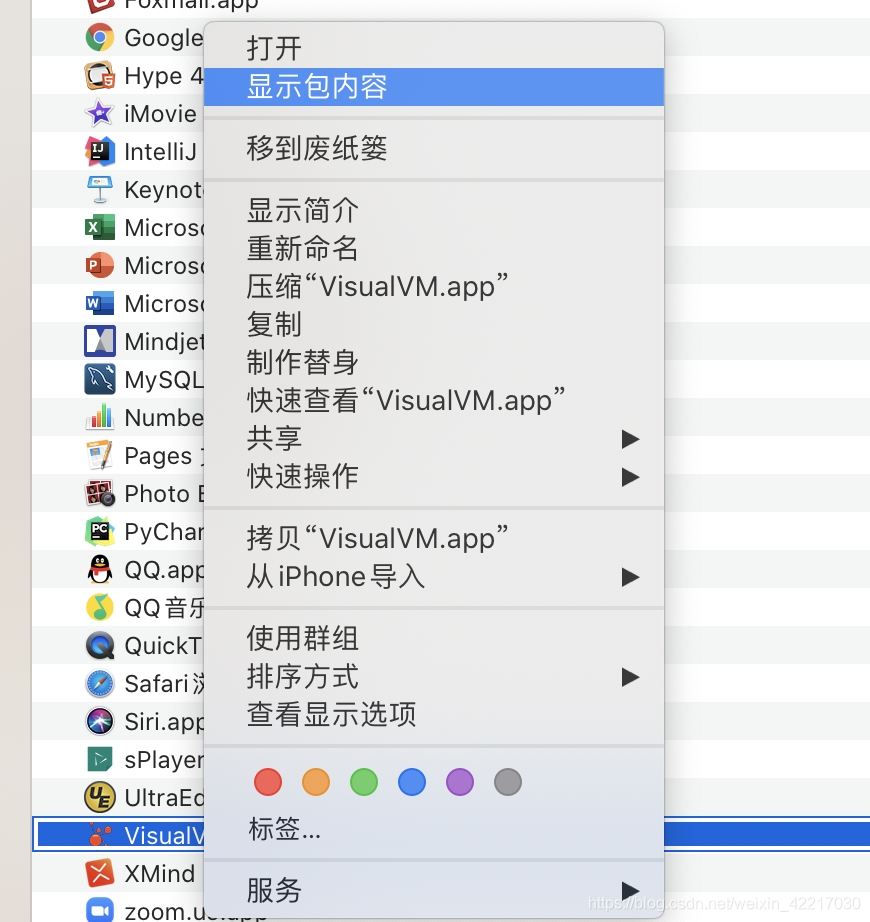
Task: Click 拷贝"VisualVM.app" menu entry
Action: (434, 538)
